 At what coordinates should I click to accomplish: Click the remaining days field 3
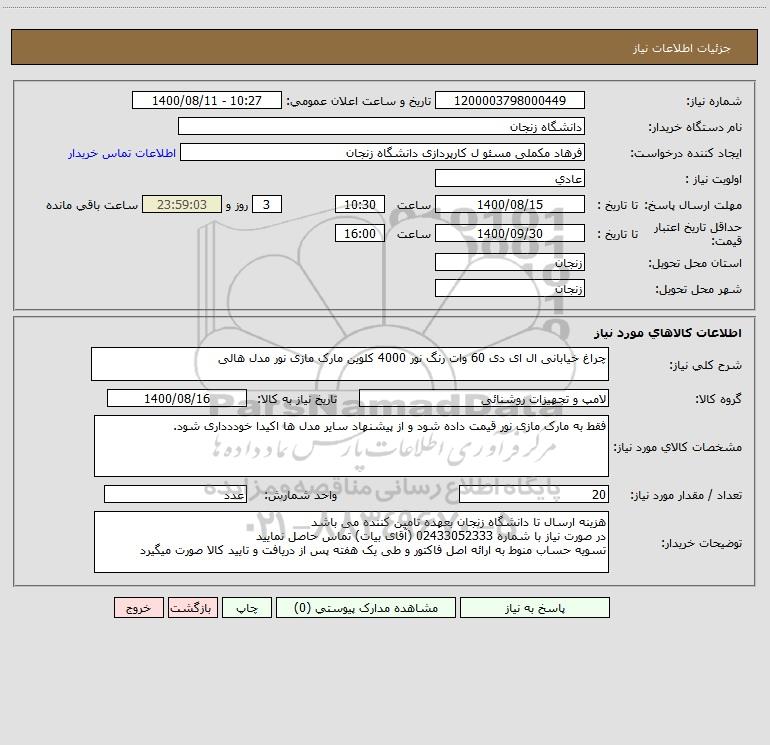coord(267,204)
